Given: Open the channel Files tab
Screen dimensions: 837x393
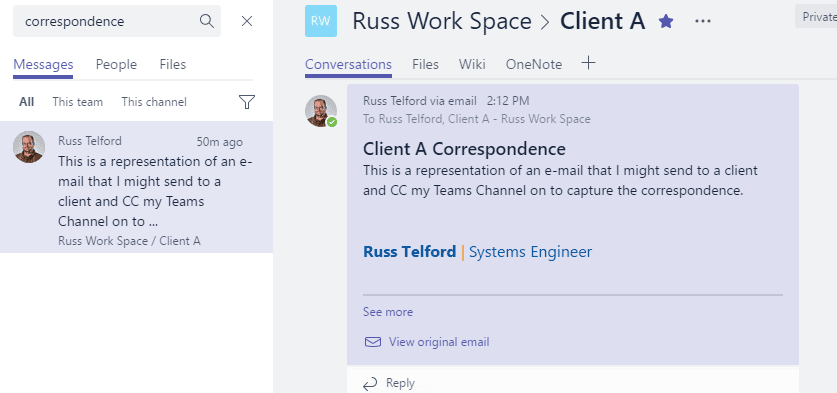Looking at the screenshot, I should click(425, 65).
